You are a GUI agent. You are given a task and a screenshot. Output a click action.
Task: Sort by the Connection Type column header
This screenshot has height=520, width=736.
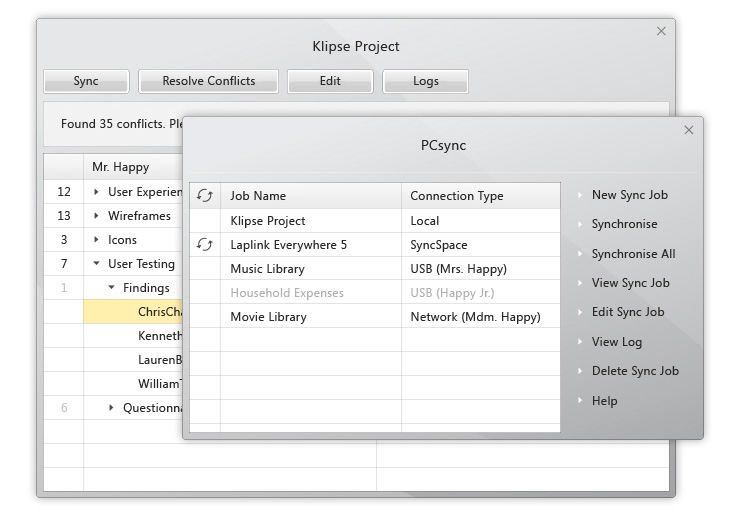(457, 196)
